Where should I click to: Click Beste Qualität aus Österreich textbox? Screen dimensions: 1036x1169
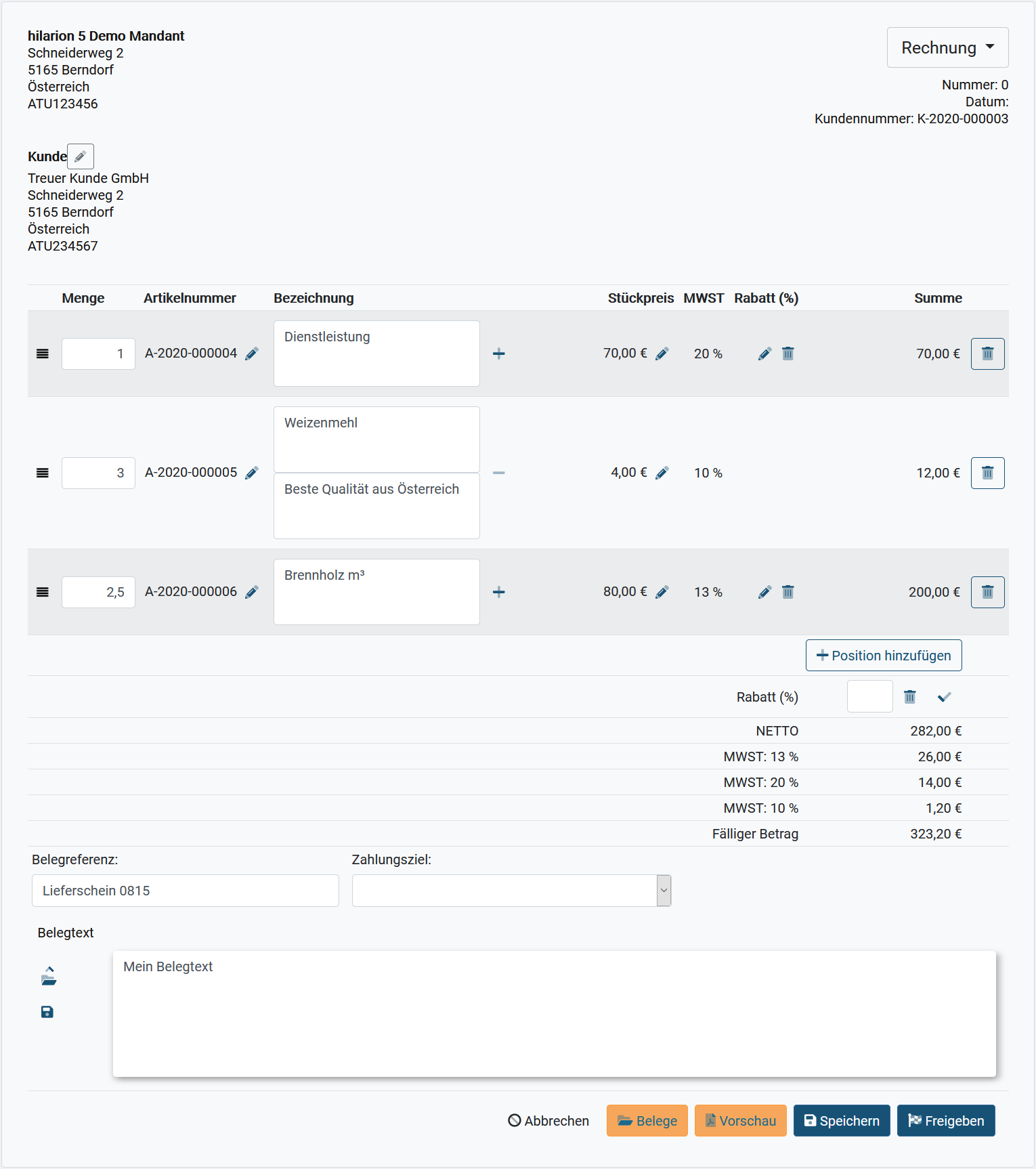click(376, 506)
